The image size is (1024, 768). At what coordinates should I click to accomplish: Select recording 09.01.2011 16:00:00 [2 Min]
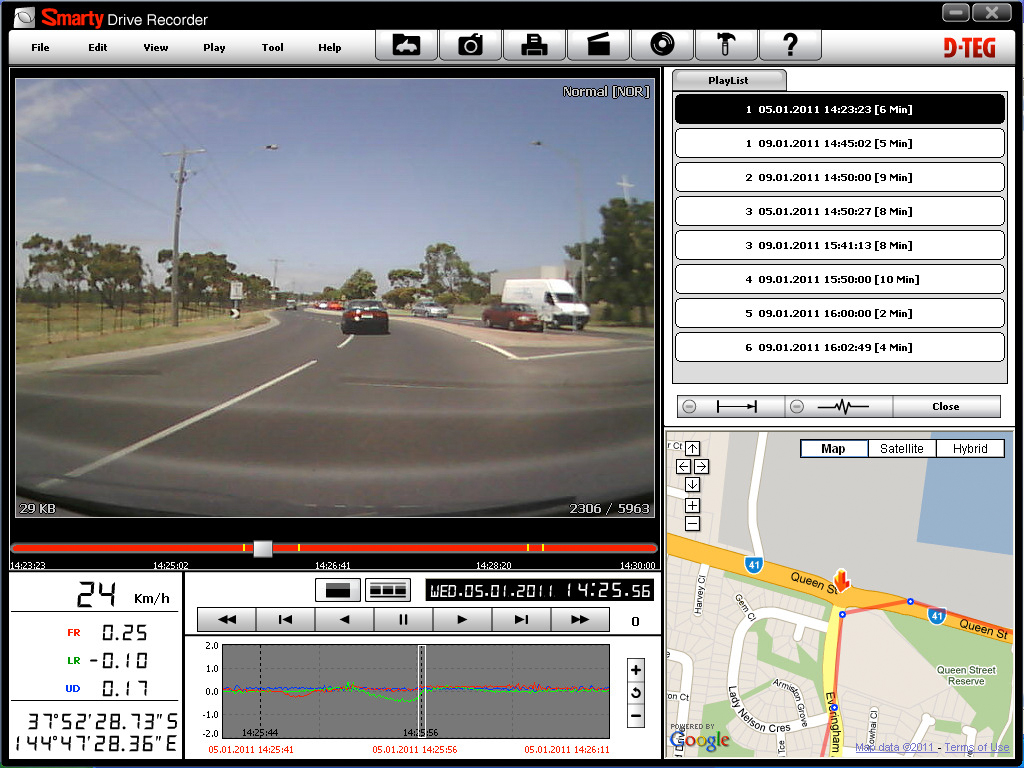pyautogui.click(x=839, y=313)
